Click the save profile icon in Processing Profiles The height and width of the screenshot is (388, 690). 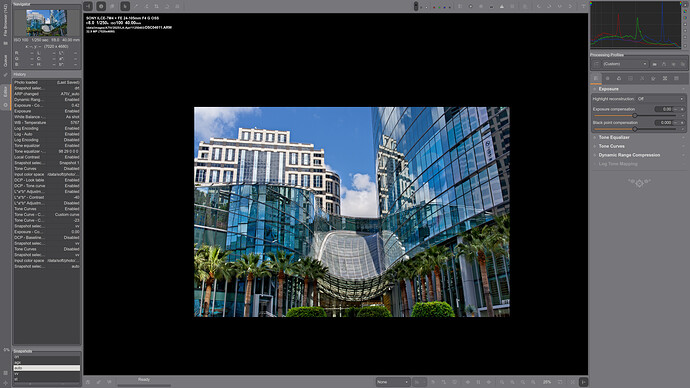[x=664, y=64]
